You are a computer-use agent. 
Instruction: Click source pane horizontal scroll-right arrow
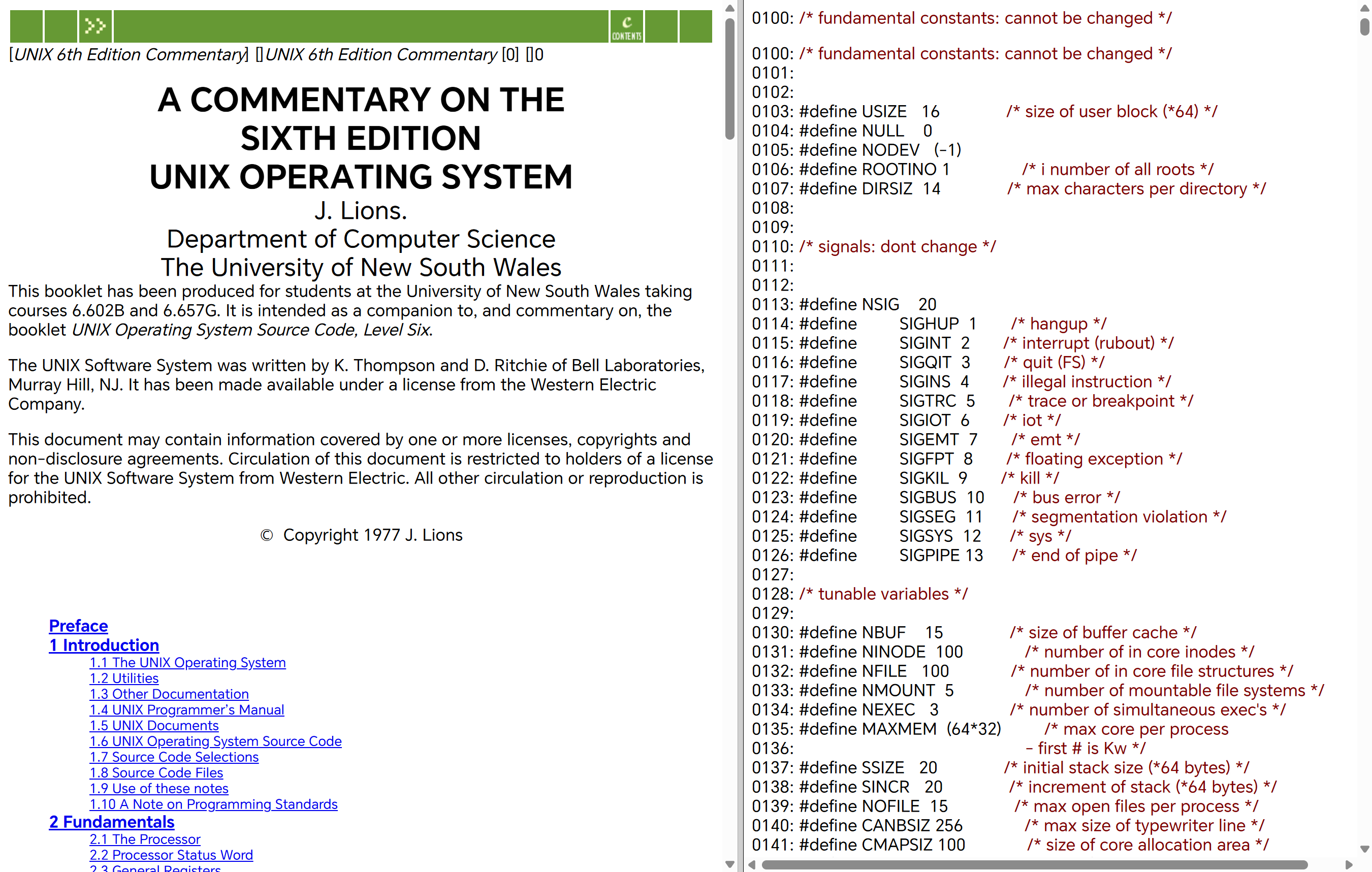[1349, 864]
